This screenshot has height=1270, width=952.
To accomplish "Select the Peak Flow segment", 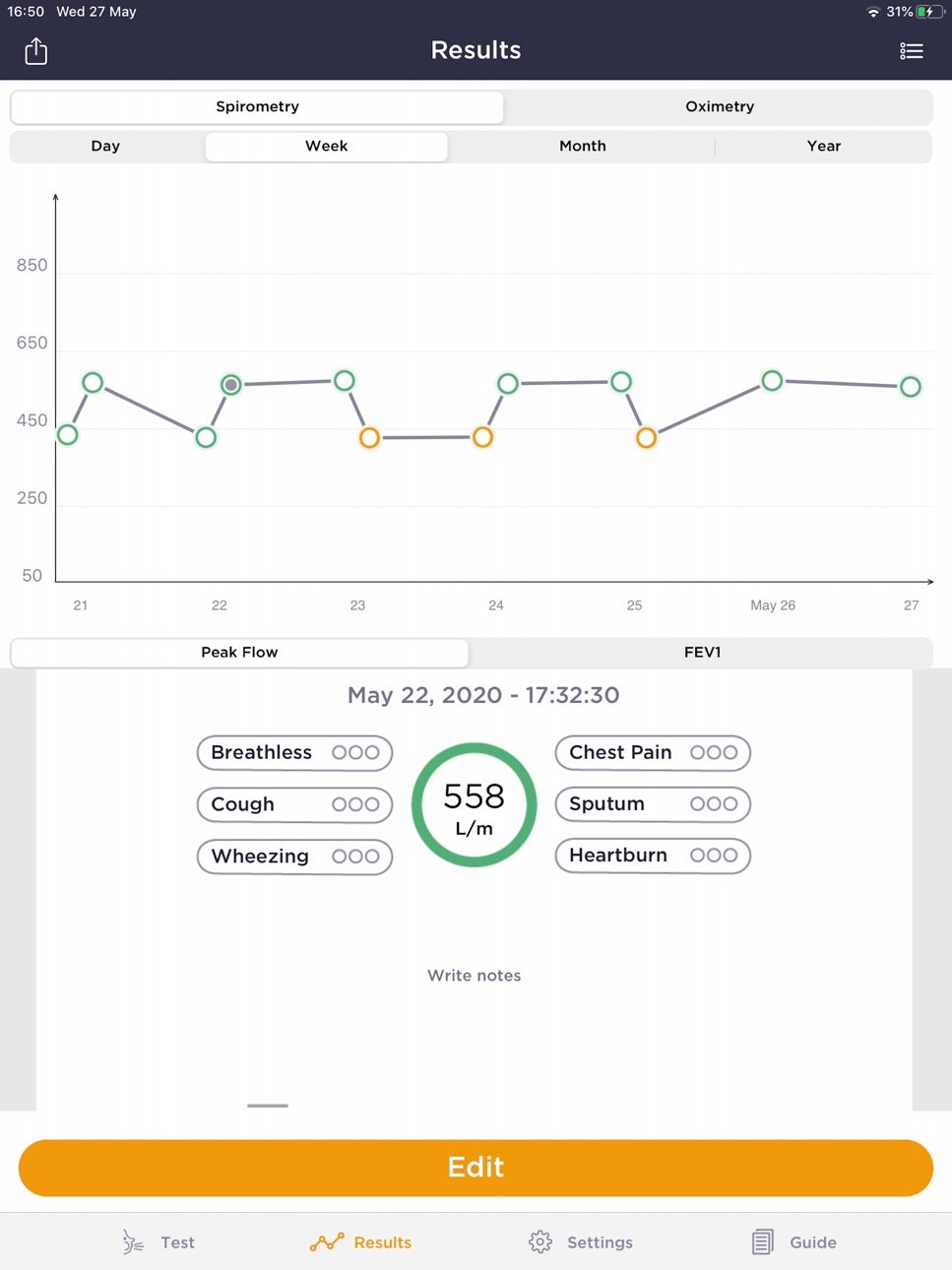I will pyautogui.click(x=239, y=652).
